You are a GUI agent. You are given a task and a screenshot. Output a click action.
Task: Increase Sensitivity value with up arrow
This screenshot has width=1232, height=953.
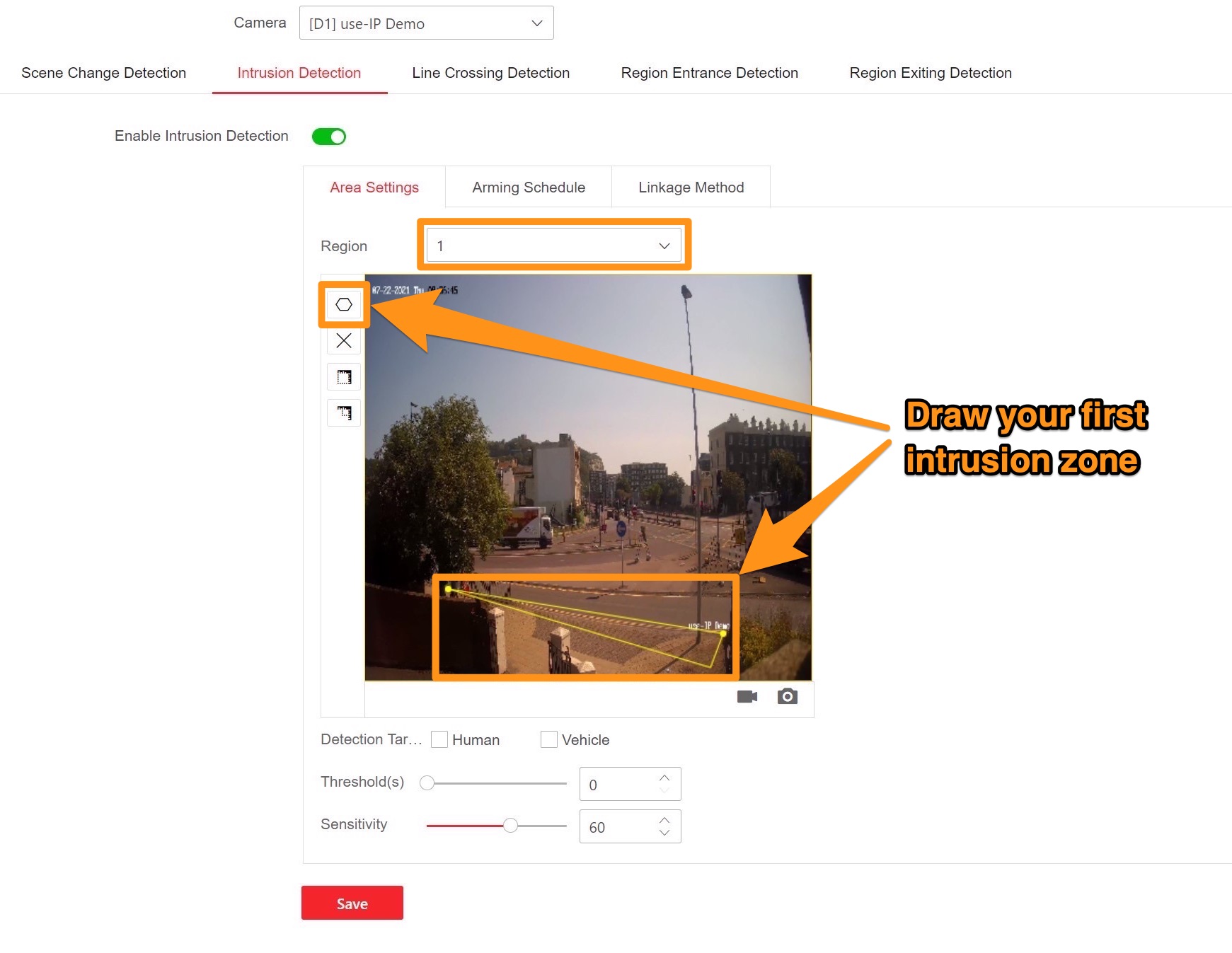click(664, 821)
